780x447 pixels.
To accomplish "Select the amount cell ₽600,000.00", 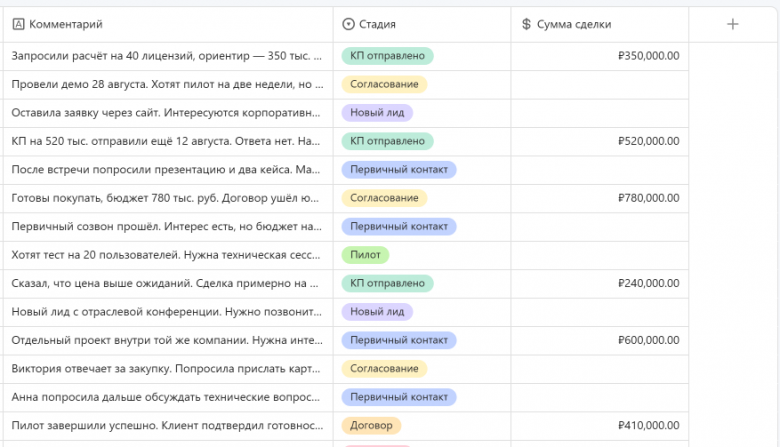I will 599,340.
